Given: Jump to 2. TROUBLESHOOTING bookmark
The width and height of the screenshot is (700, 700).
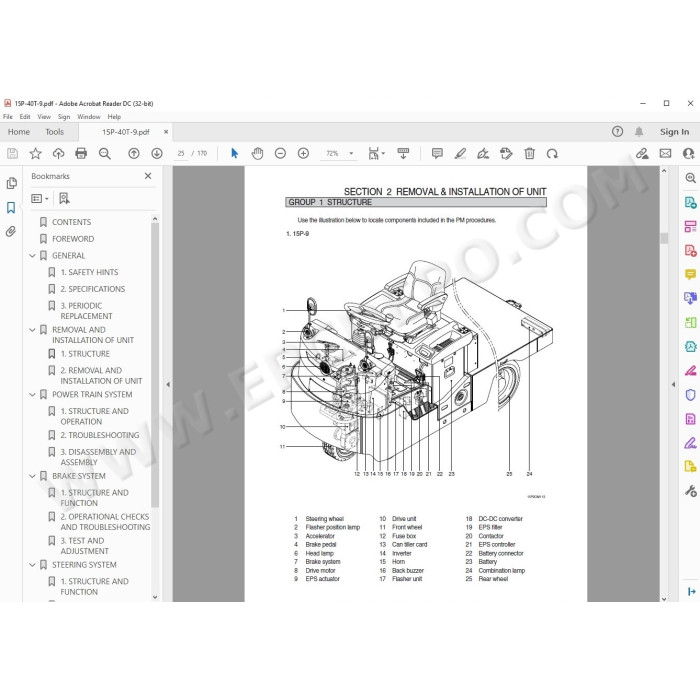Looking at the screenshot, I should click(100, 435).
